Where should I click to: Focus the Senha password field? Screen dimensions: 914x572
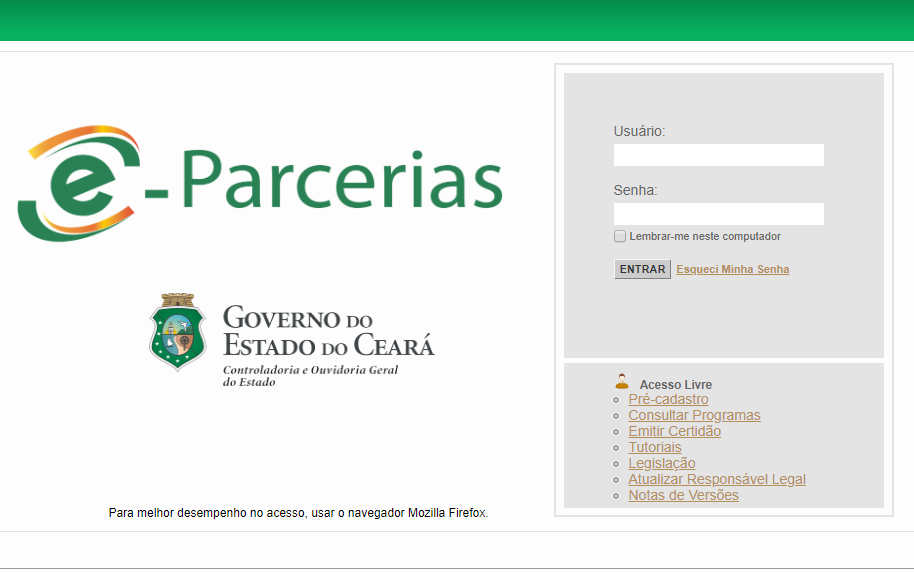click(718, 214)
